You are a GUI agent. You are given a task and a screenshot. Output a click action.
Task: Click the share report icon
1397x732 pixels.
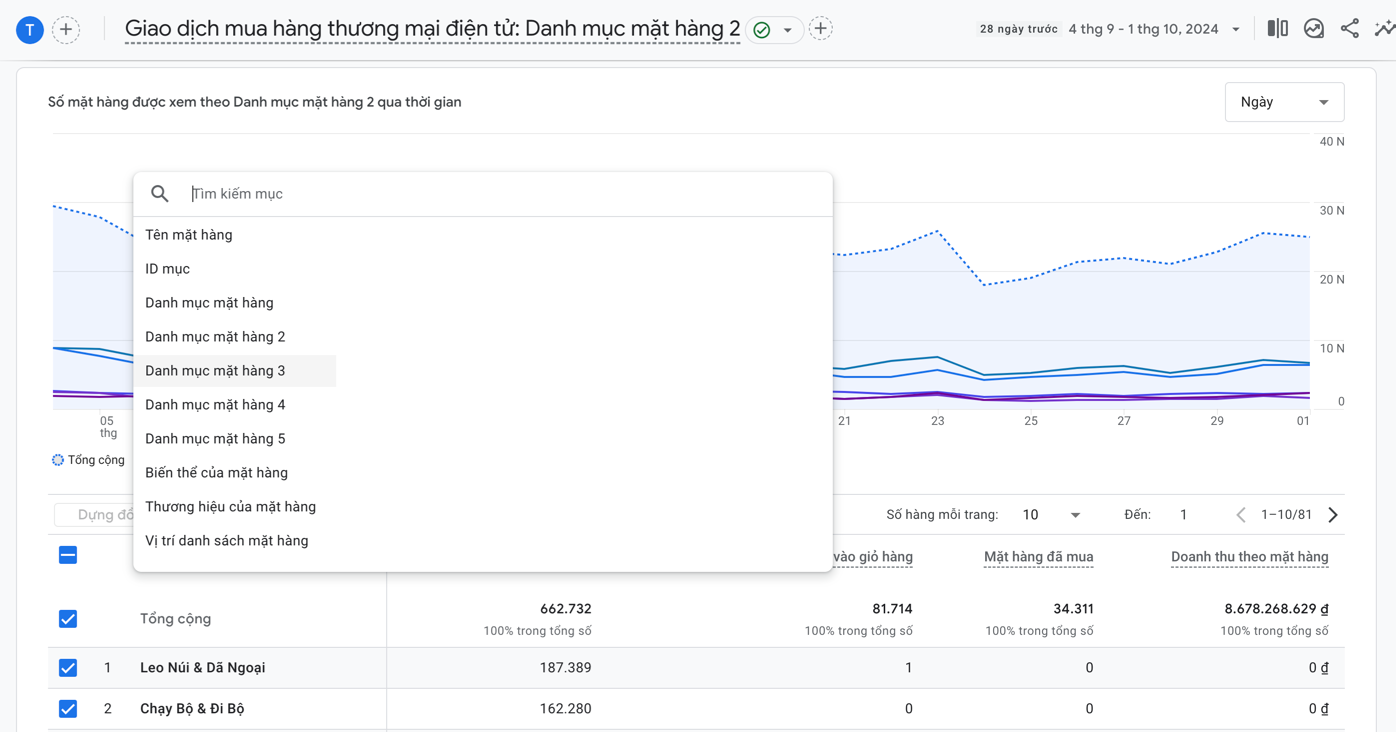pyautogui.click(x=1350, y=29)
